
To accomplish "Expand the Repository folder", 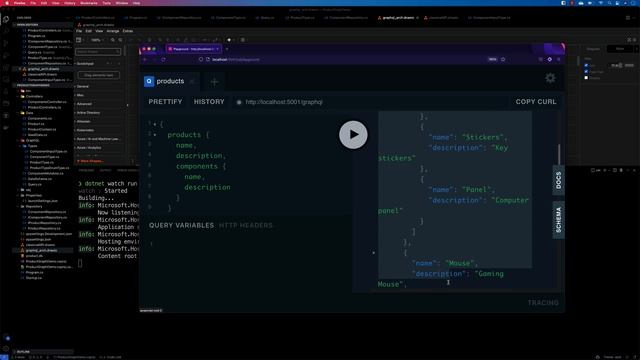I will point(34,207).
